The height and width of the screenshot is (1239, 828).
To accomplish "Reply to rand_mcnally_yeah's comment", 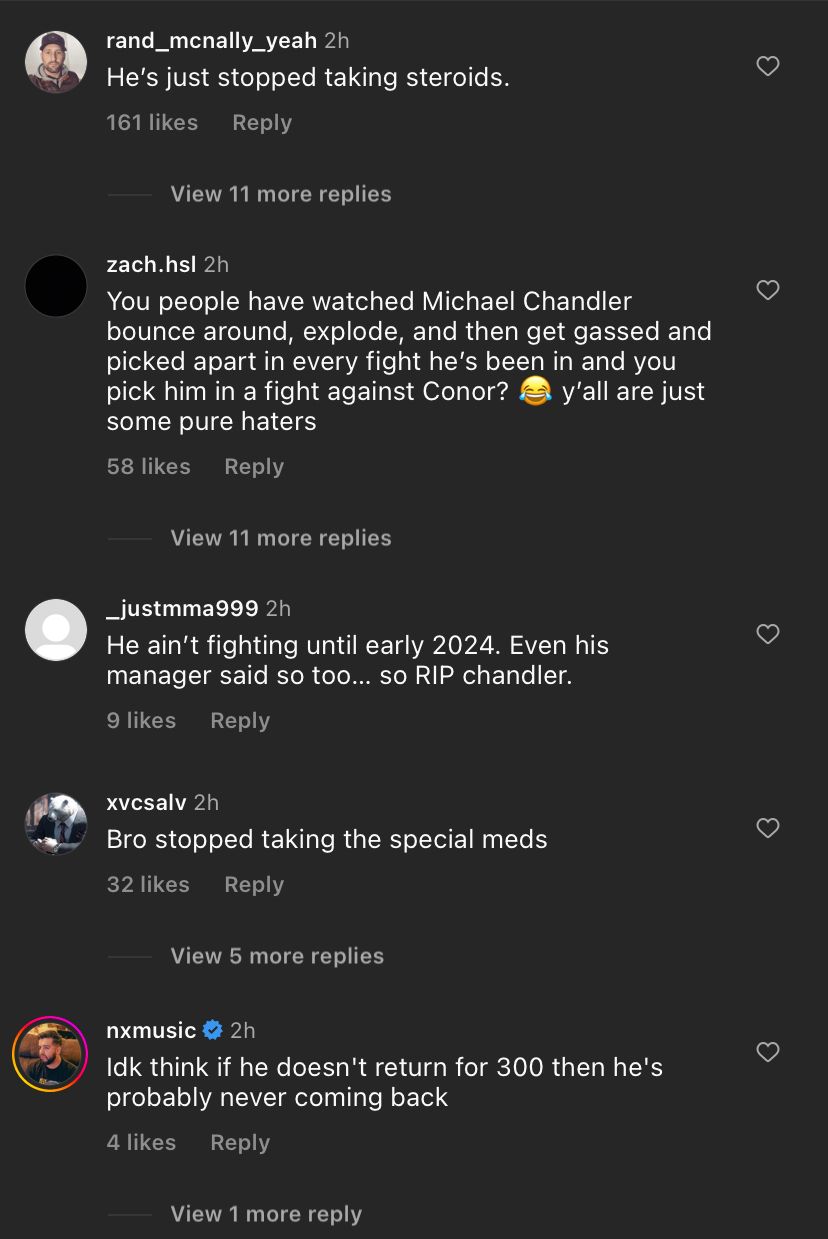I will point(262,123).
